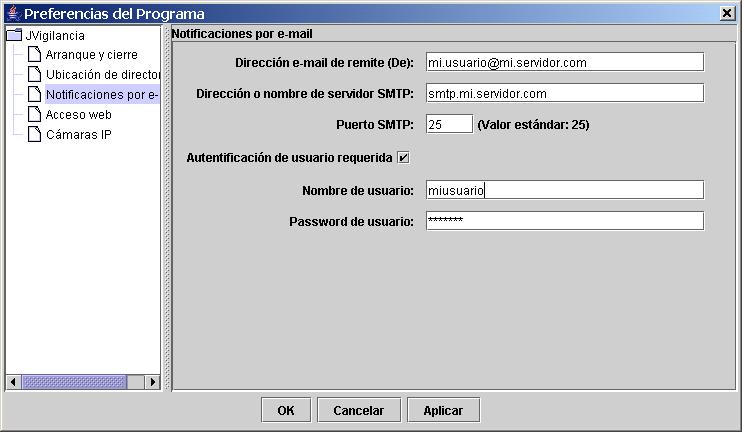The width and height of the screenshot is (742, 432).
Task: Click the JVigilancia folder icon
Action: tap(15, 35)
